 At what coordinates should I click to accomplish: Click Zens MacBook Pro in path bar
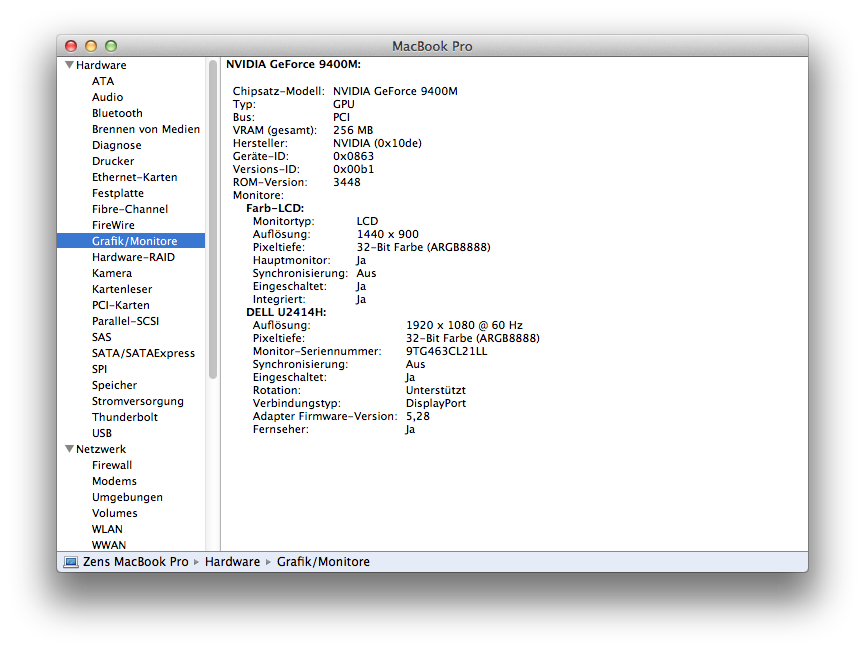pyautogui.click(x=136, y=562)
